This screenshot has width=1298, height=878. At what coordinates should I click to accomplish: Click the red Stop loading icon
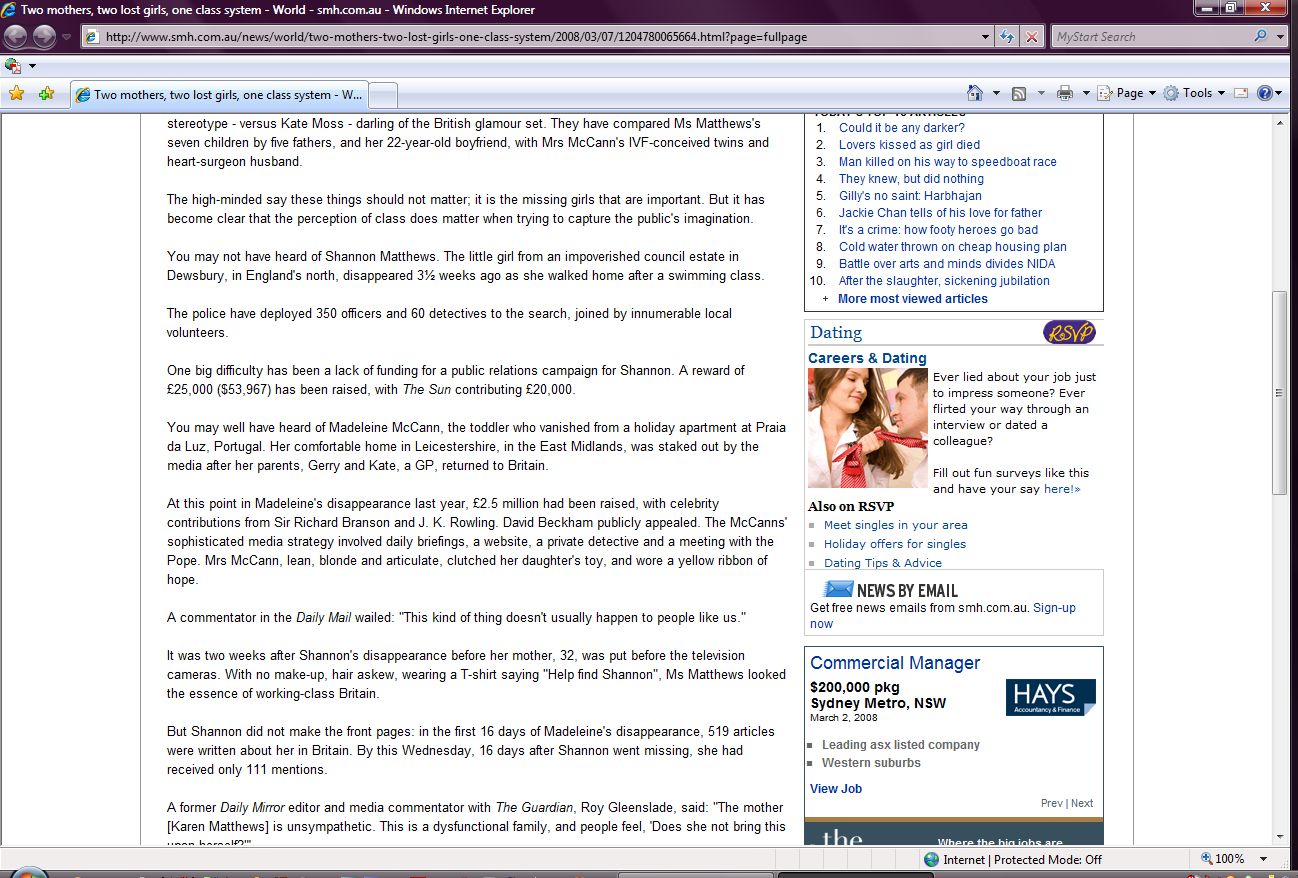(1032, 37)
